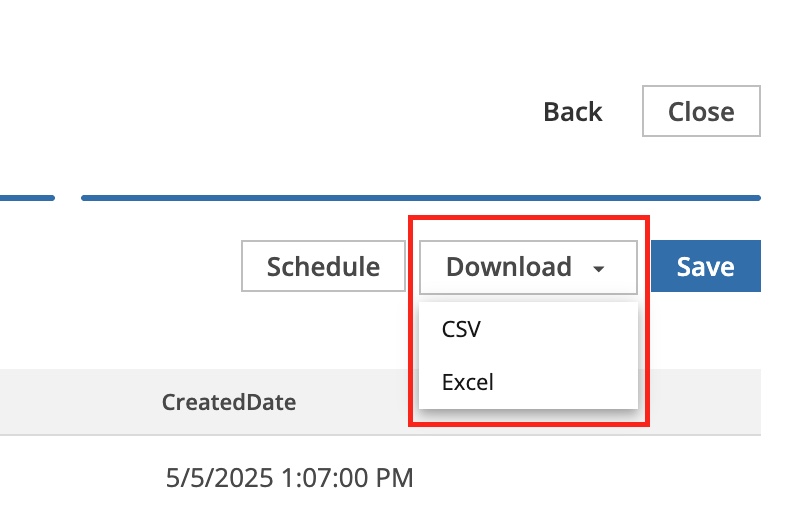Select CSV from the Download menu
This screenshot has width=786, height=518.
461,328
